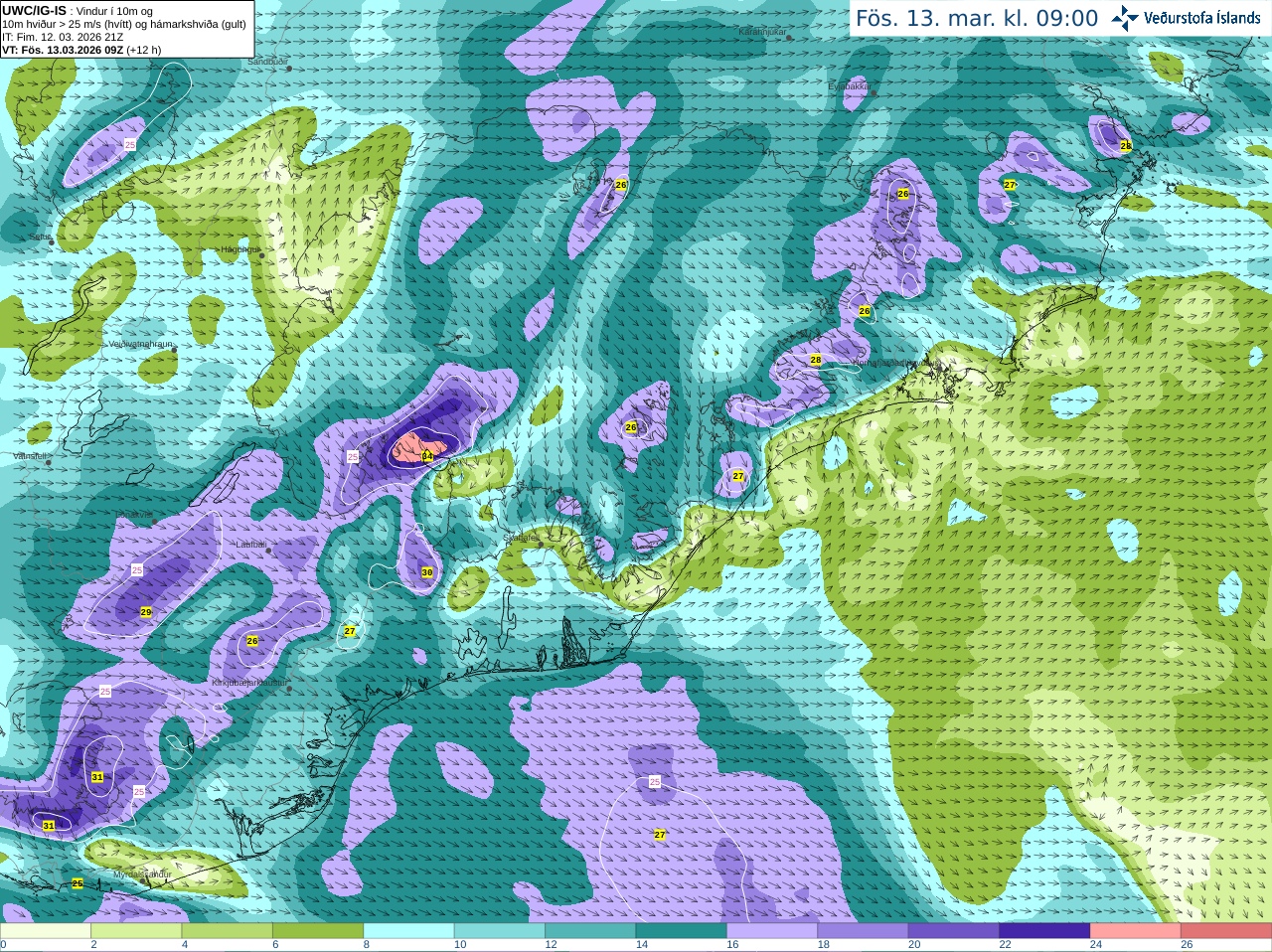Pick the above-26 m/s legend swatch

[1226, 931]
